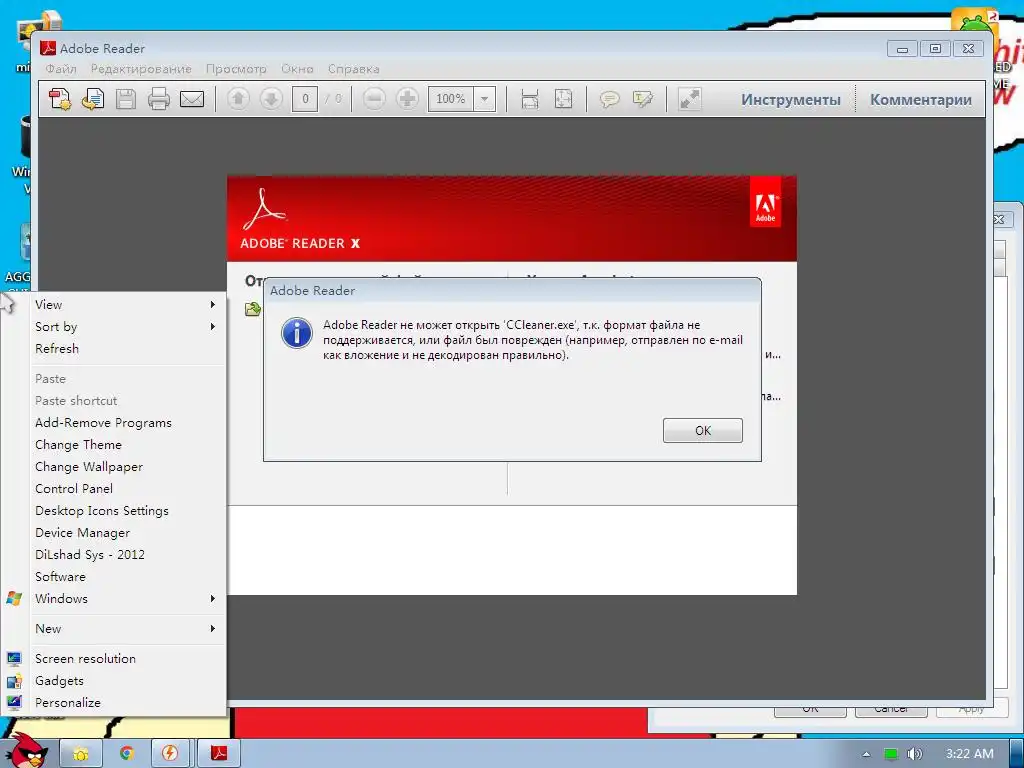The width and height of the screenshot is (1024, 768).
Task: Click the Zoom out minus icon
Action: tap(374, 99)
